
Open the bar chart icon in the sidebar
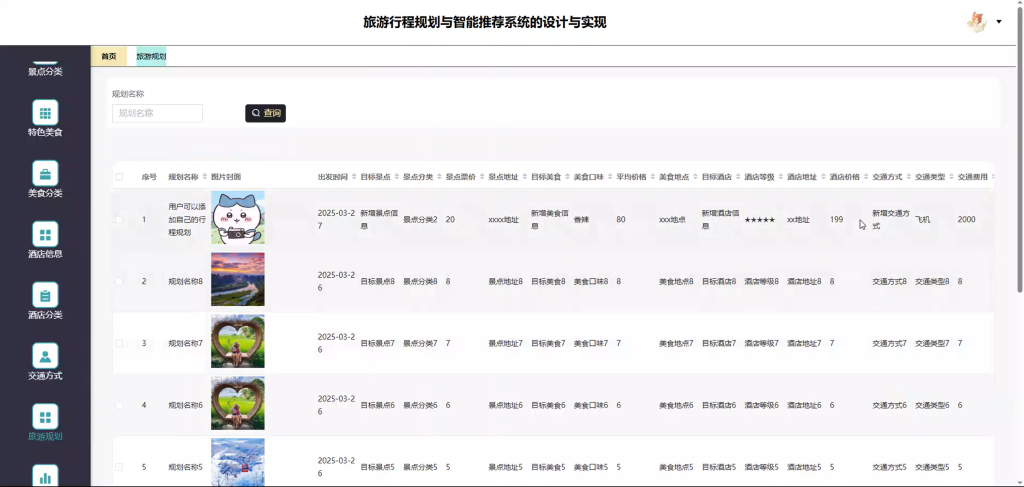tap(45, 476)
